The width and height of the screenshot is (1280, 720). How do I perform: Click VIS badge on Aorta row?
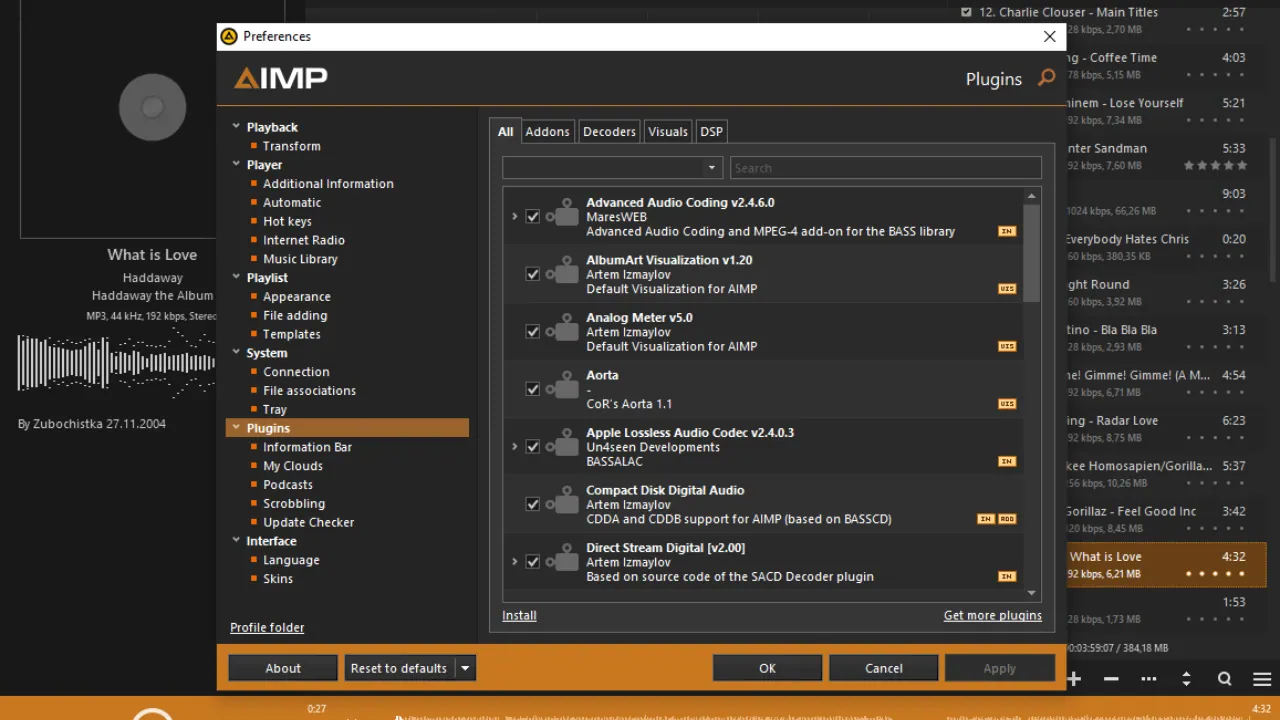pyautogui.click(x=1007, y=404)
